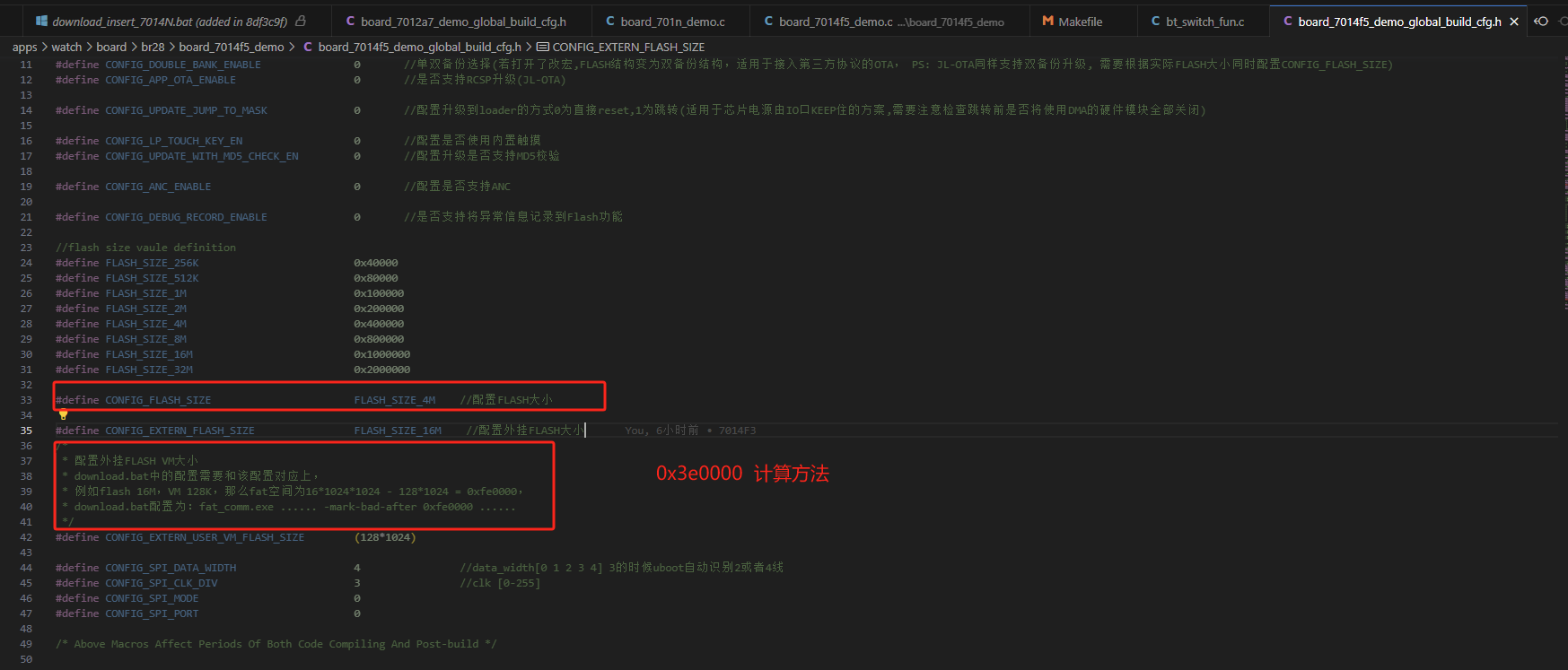Click the value '0x80000' on line 25
This screenshot has width=1568, height=670.
point(376,278)
